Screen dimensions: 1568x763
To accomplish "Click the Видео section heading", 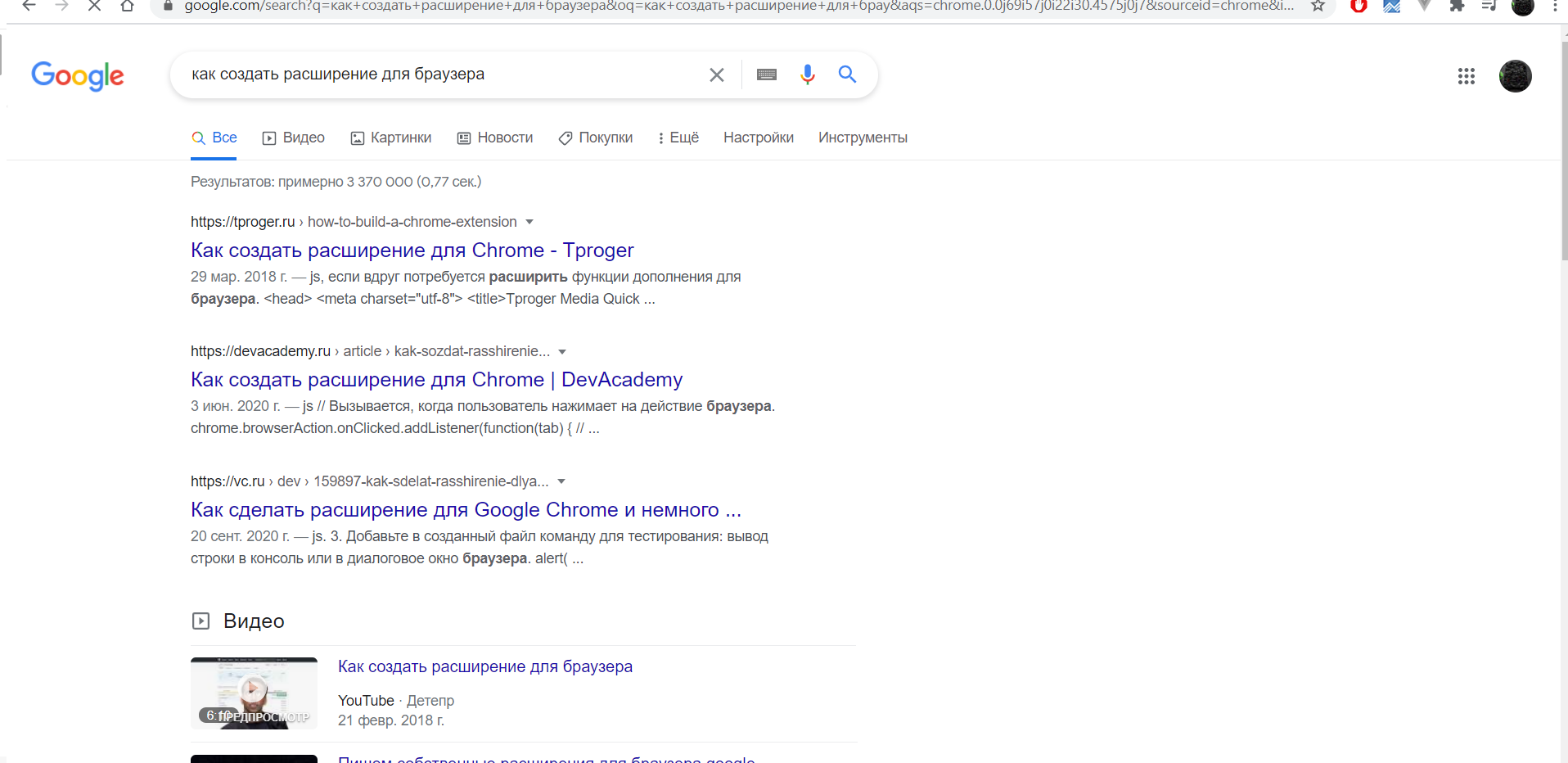I will [x=254, y=621].
